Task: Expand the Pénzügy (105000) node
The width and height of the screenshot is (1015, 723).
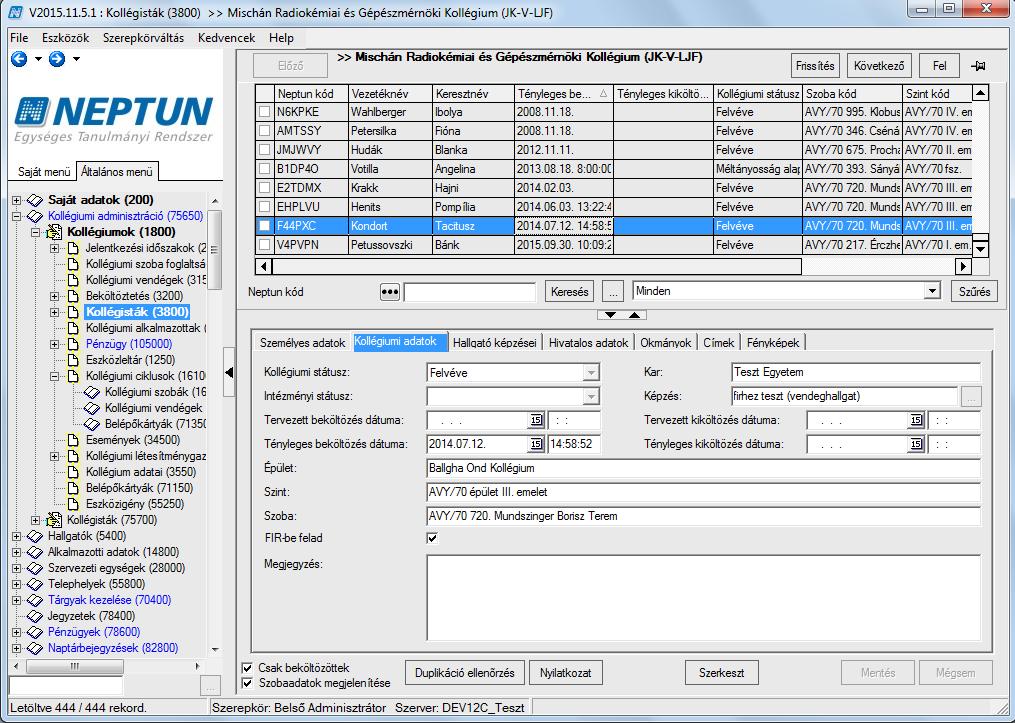Action: [x=55, y=344]
